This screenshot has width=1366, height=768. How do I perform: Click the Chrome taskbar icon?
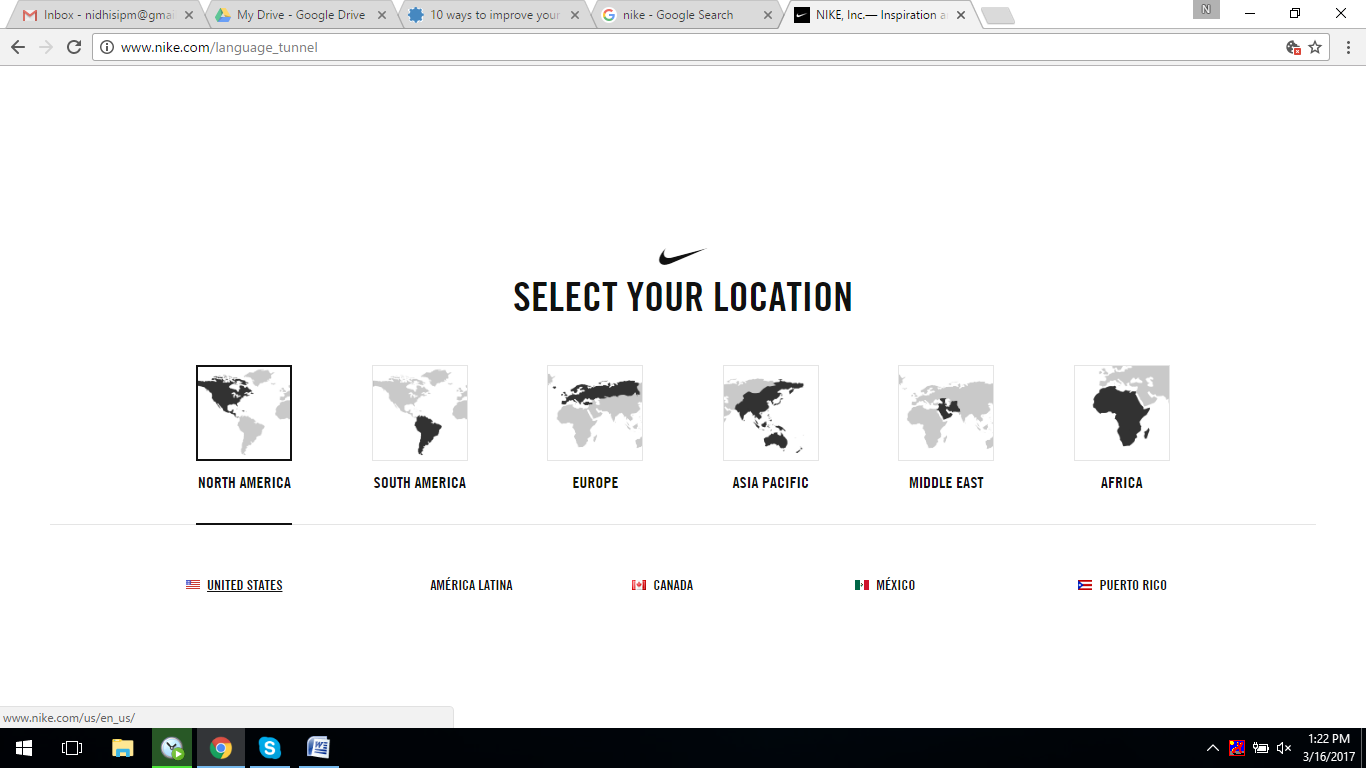click(x=221, y=748)
